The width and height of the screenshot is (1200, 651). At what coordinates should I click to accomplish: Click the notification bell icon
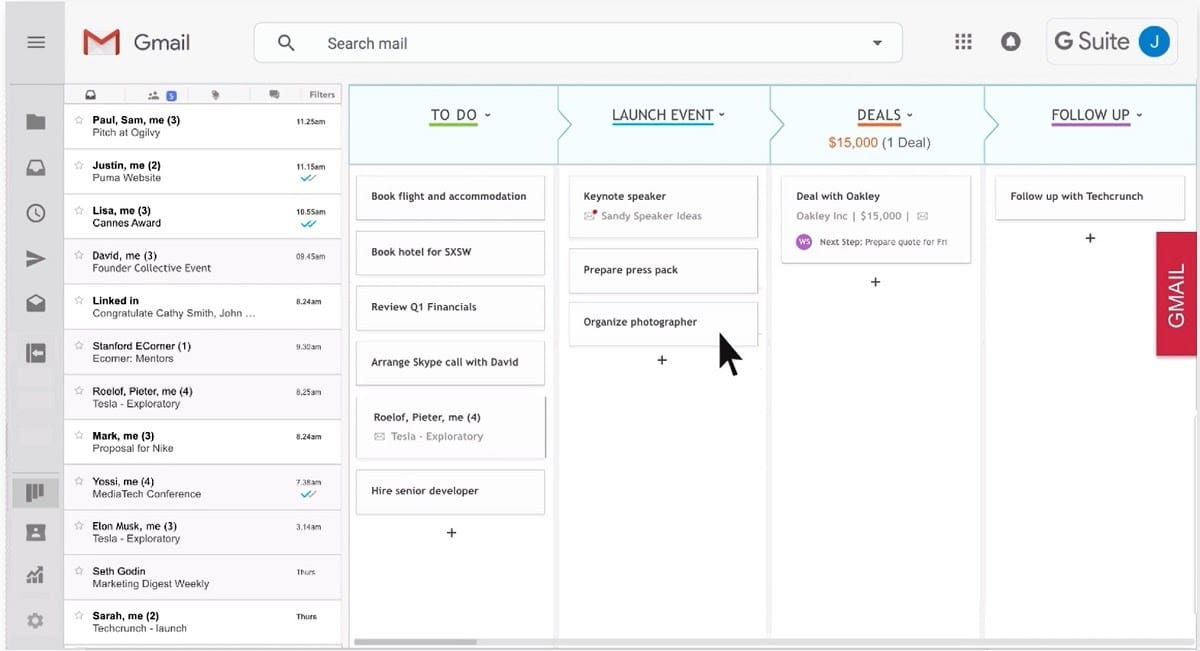1010,41
